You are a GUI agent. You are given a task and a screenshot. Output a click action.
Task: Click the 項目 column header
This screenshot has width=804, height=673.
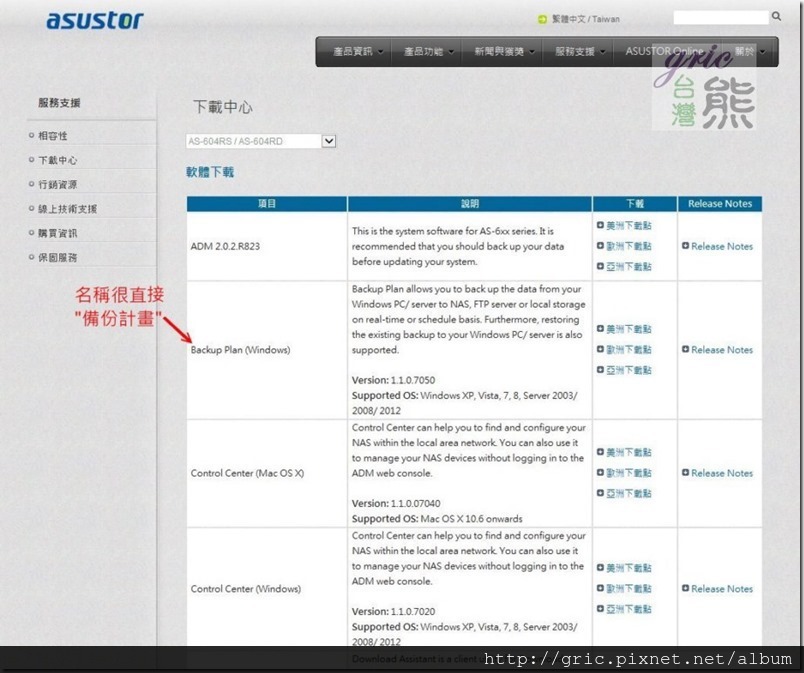tap(267, 203)
